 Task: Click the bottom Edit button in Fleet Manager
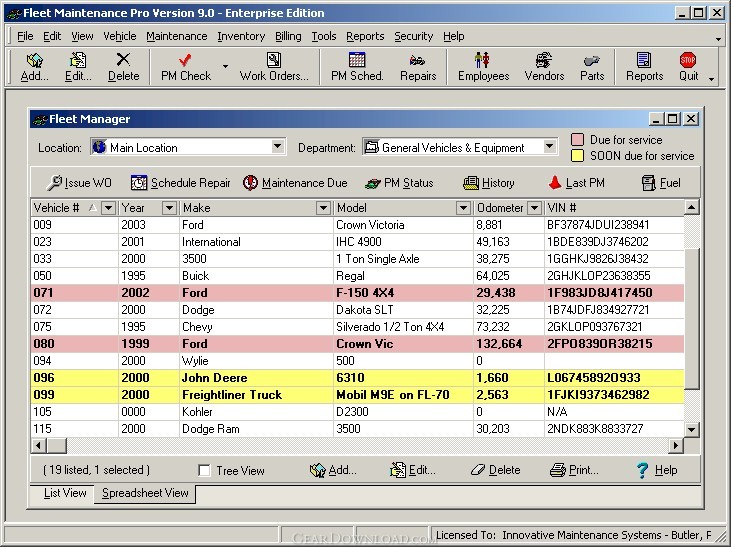pyautogui.click(x=413, y=470)
